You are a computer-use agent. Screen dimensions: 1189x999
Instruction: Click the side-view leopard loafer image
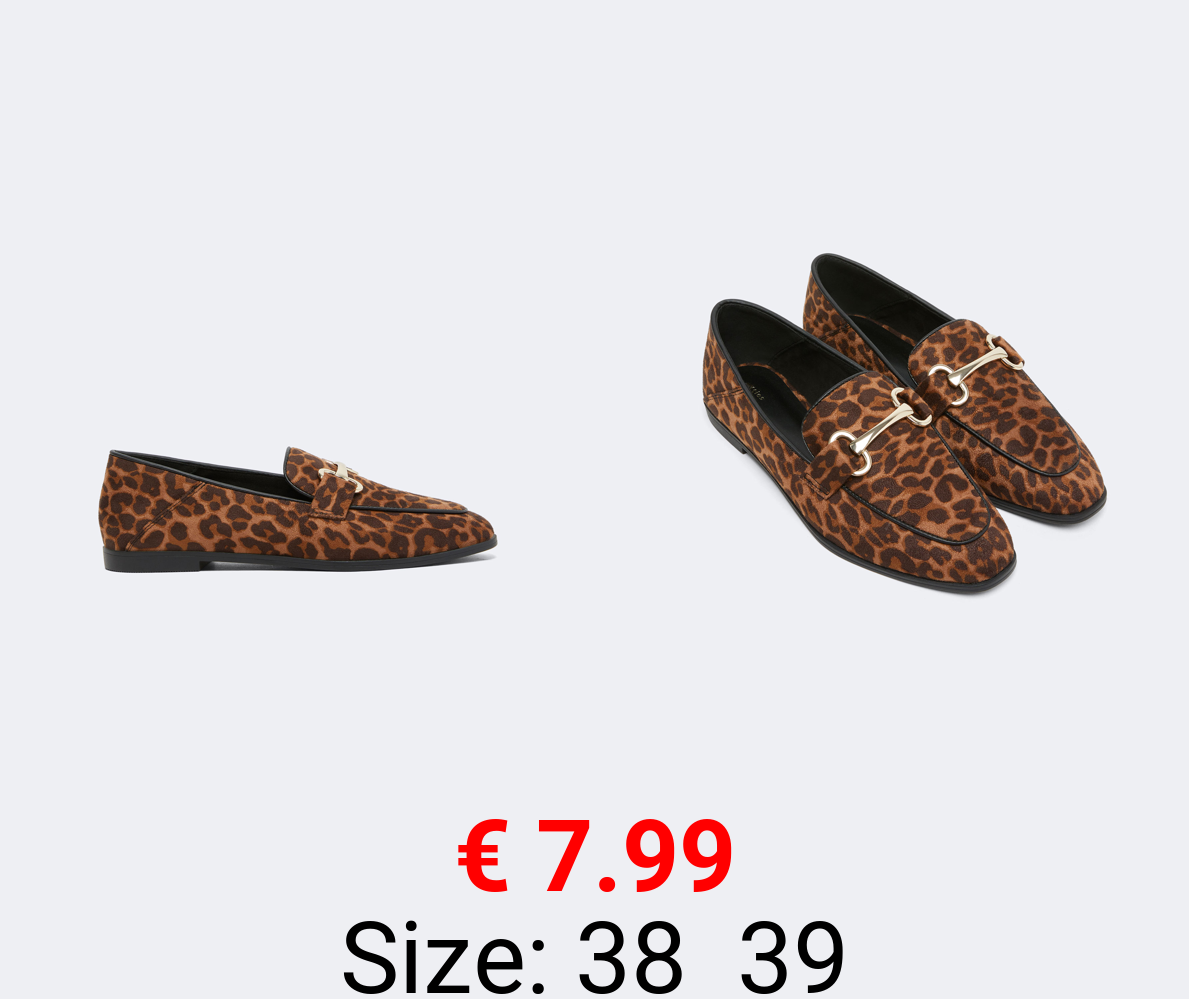(x=297, y=510)
